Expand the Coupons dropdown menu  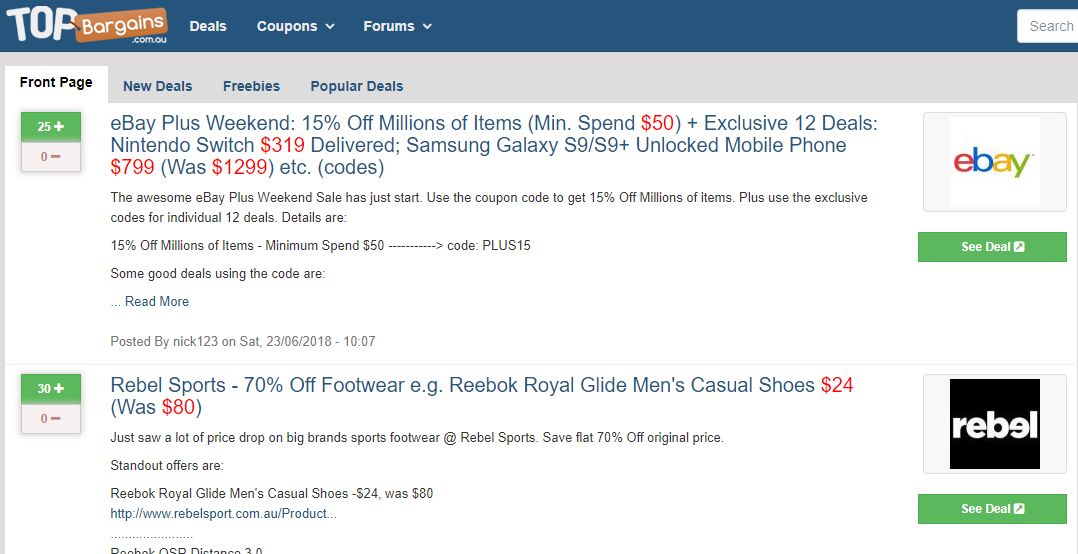296,26
